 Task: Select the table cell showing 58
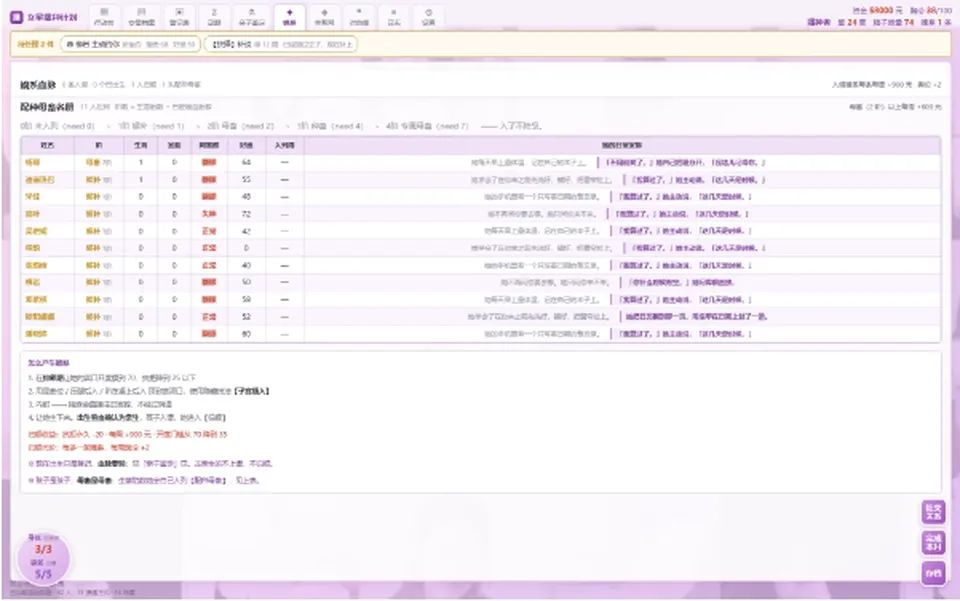(x=246, y=300)
